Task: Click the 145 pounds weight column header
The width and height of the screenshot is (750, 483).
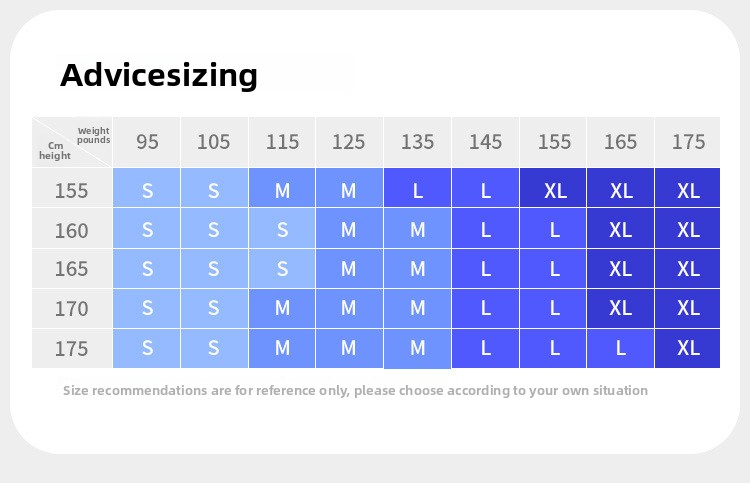Action: coord(485,142)
